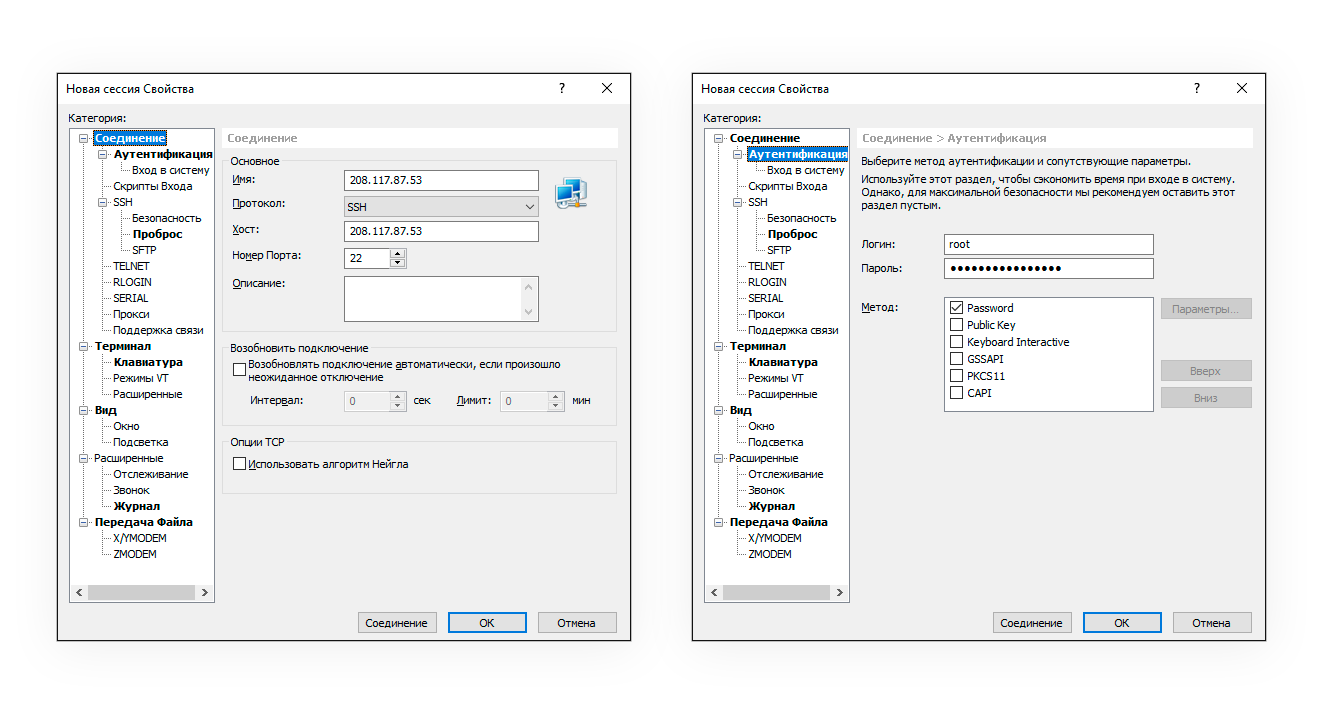Tick the PKCS11 method checkbox
The image size is (1322, 714).
(x=957, y=376)
